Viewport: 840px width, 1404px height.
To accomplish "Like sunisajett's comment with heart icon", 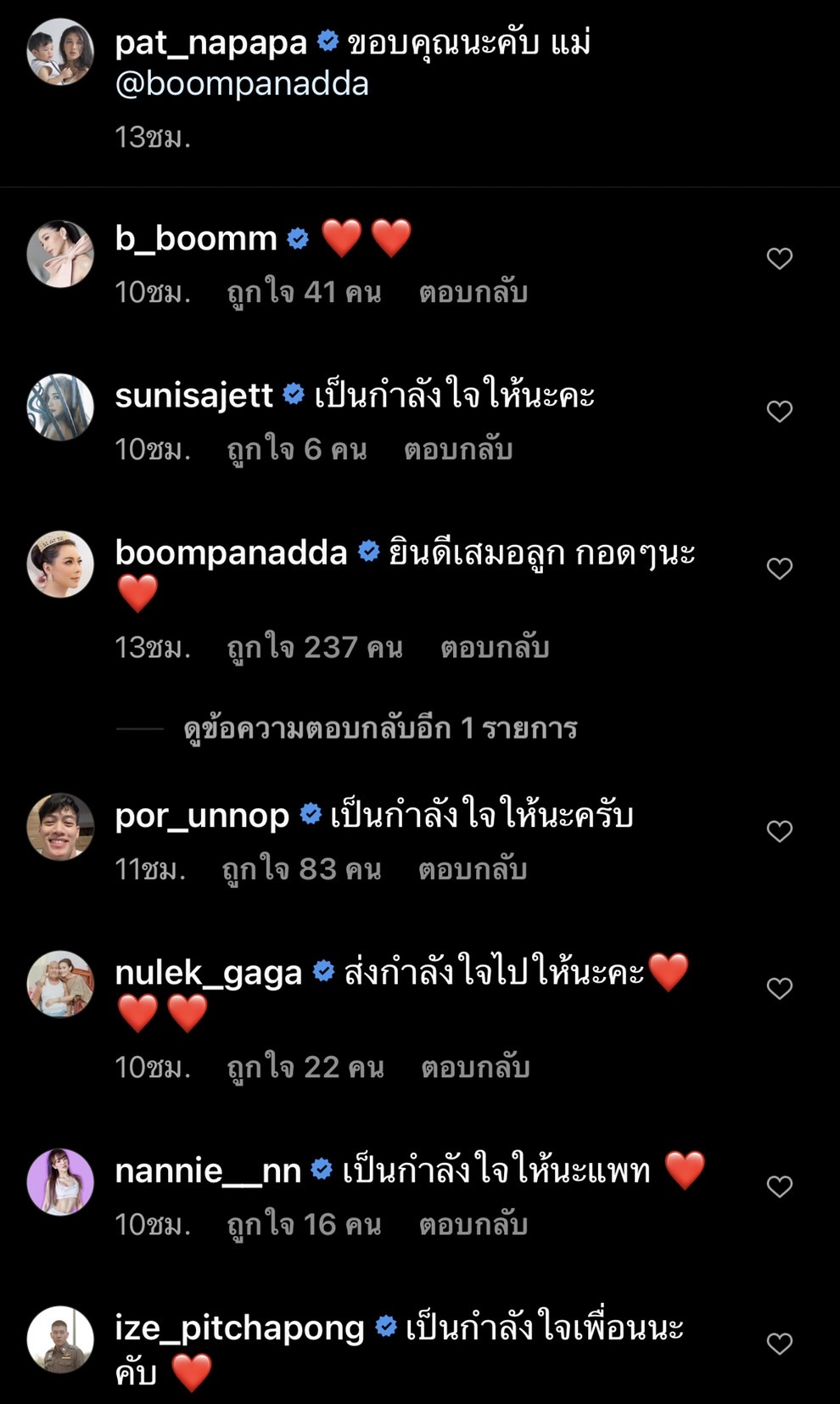I will [779, 411].
